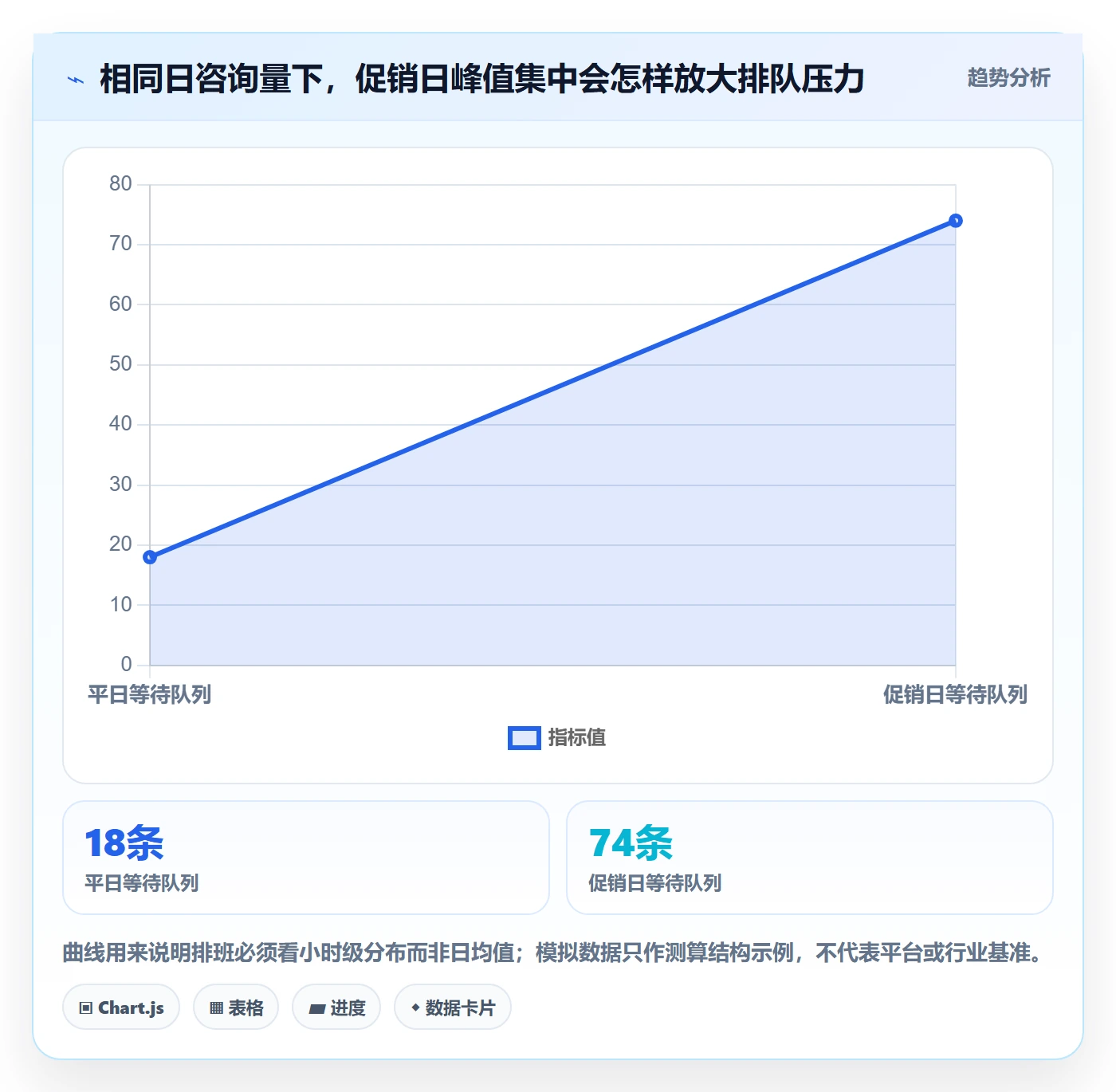Click 促销日等待队列 caption under 74条
Viewport: 1116px width, 1092px height.
(655, 883)
